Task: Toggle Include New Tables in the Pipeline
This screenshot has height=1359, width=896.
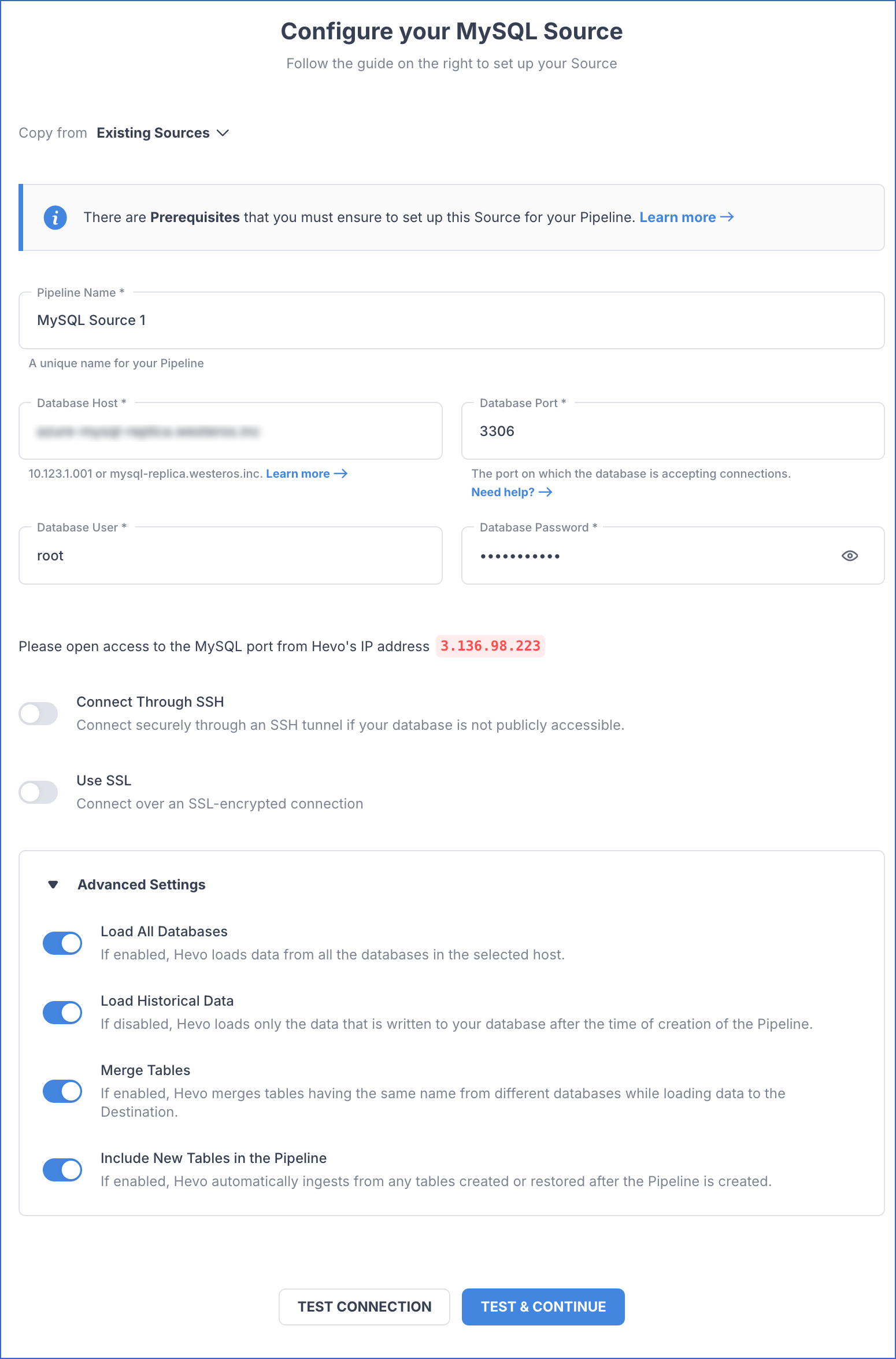Action: 62,1169
